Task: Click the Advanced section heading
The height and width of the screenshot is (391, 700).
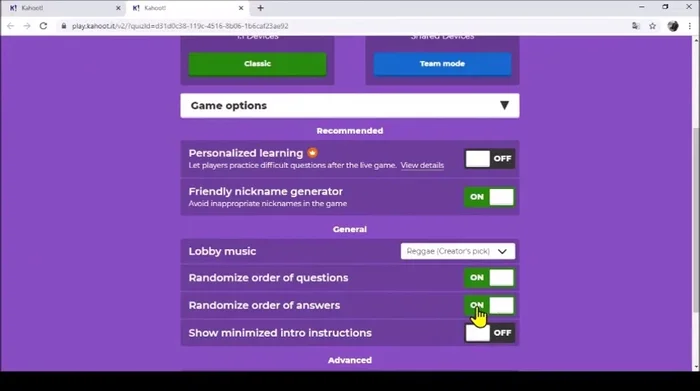Action: 350,360
